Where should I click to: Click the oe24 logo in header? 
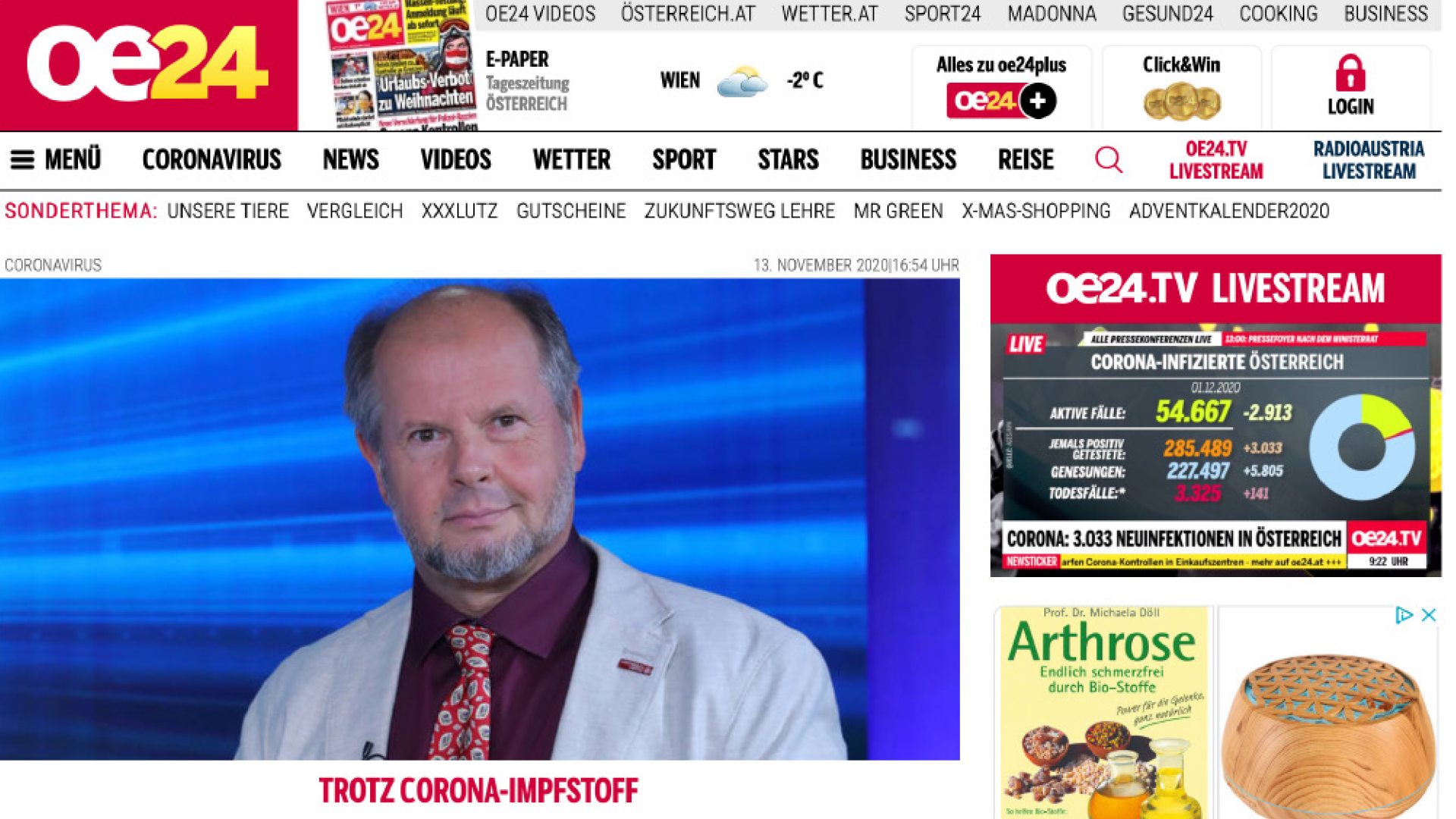click(x=149, y=64)
